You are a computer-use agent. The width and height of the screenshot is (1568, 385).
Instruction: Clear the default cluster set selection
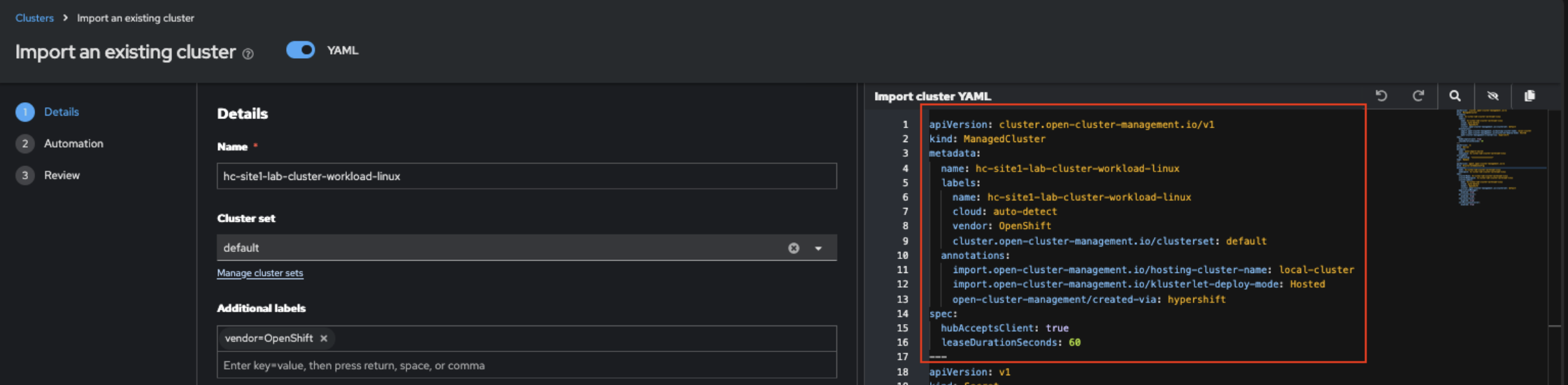pyautogui.click(x=793, y=248)
